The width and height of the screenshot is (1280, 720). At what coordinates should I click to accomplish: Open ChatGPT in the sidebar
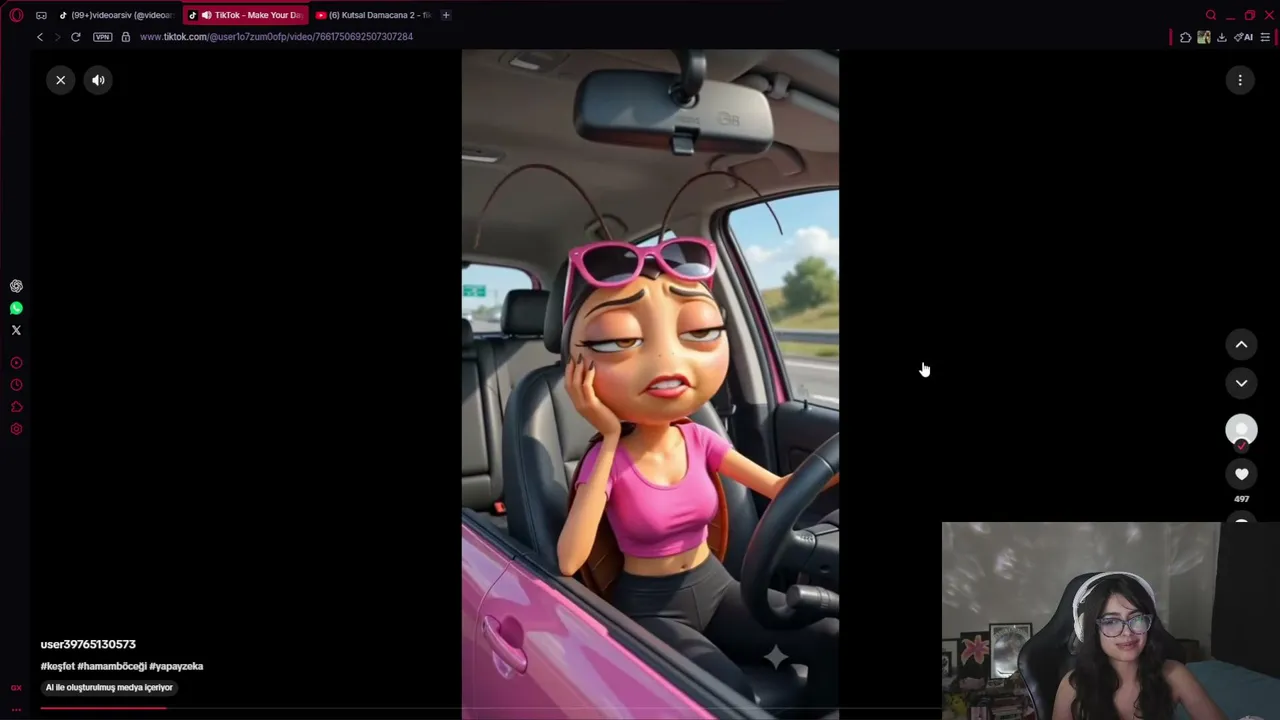16,286
